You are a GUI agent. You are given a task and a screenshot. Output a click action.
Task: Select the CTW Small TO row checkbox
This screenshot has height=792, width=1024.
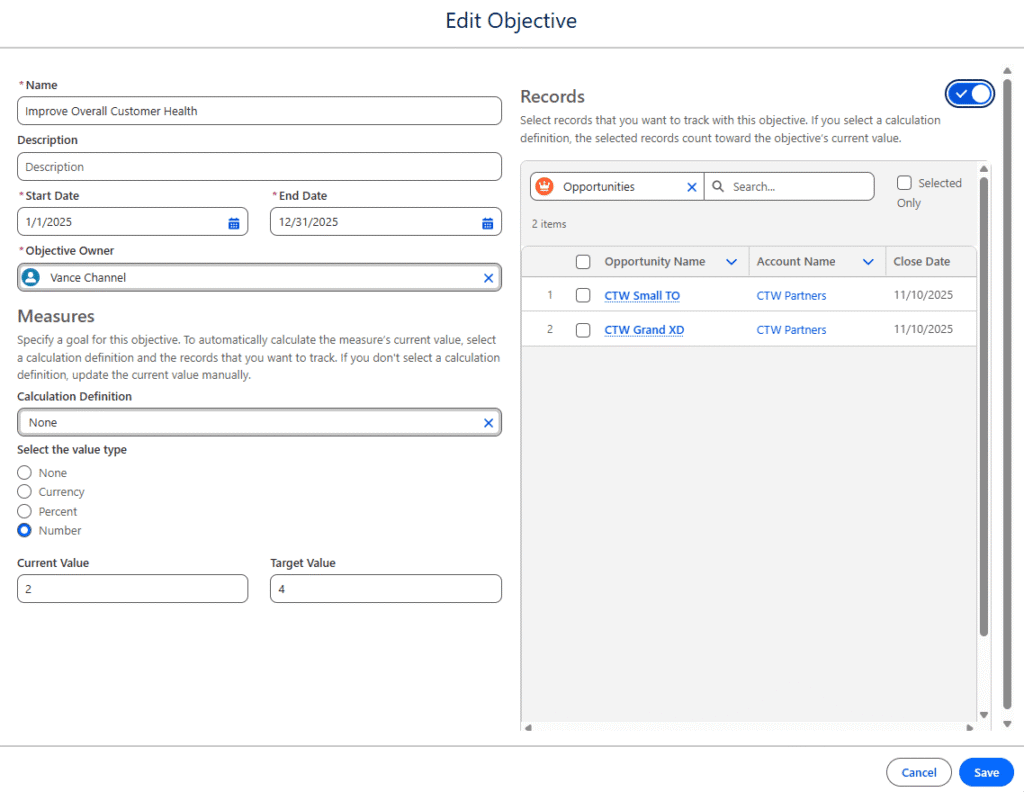pos(583,296)
